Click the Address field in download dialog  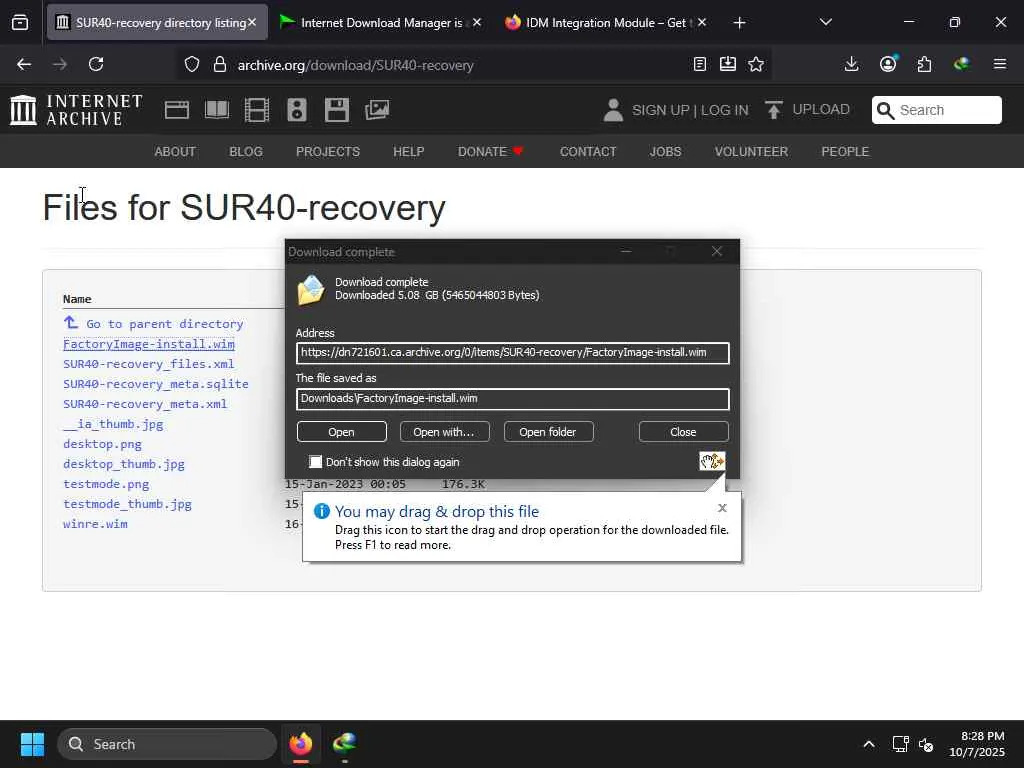[513, 353]
